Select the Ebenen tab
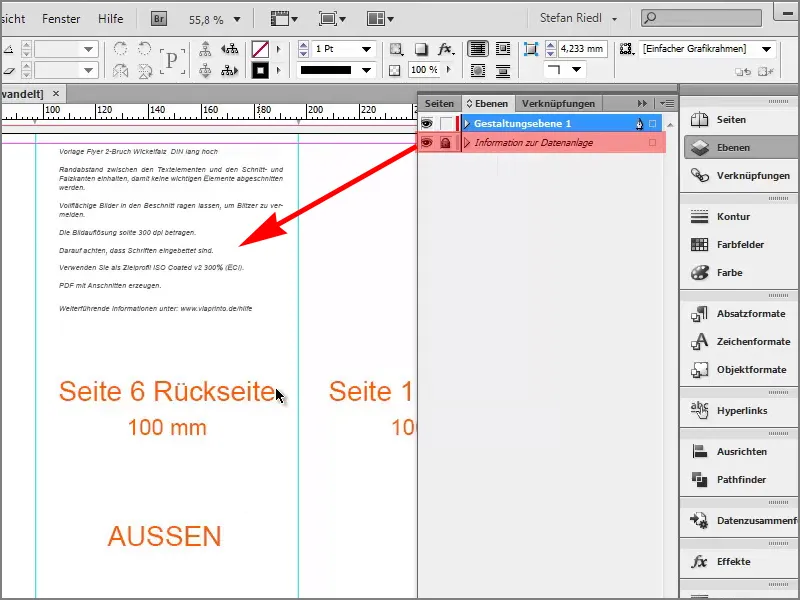This screenshot has height=600, width=800. pyautogui.click(x=488, y=104)
